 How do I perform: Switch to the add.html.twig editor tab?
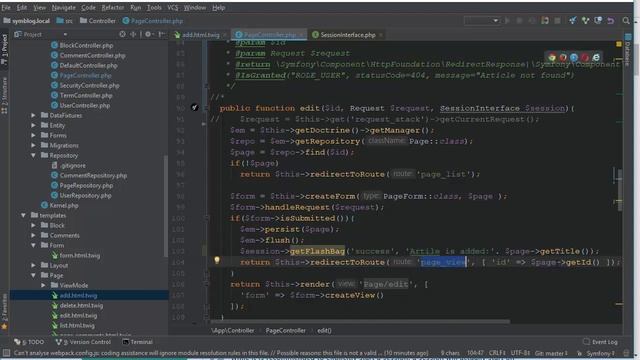[200, 35]
